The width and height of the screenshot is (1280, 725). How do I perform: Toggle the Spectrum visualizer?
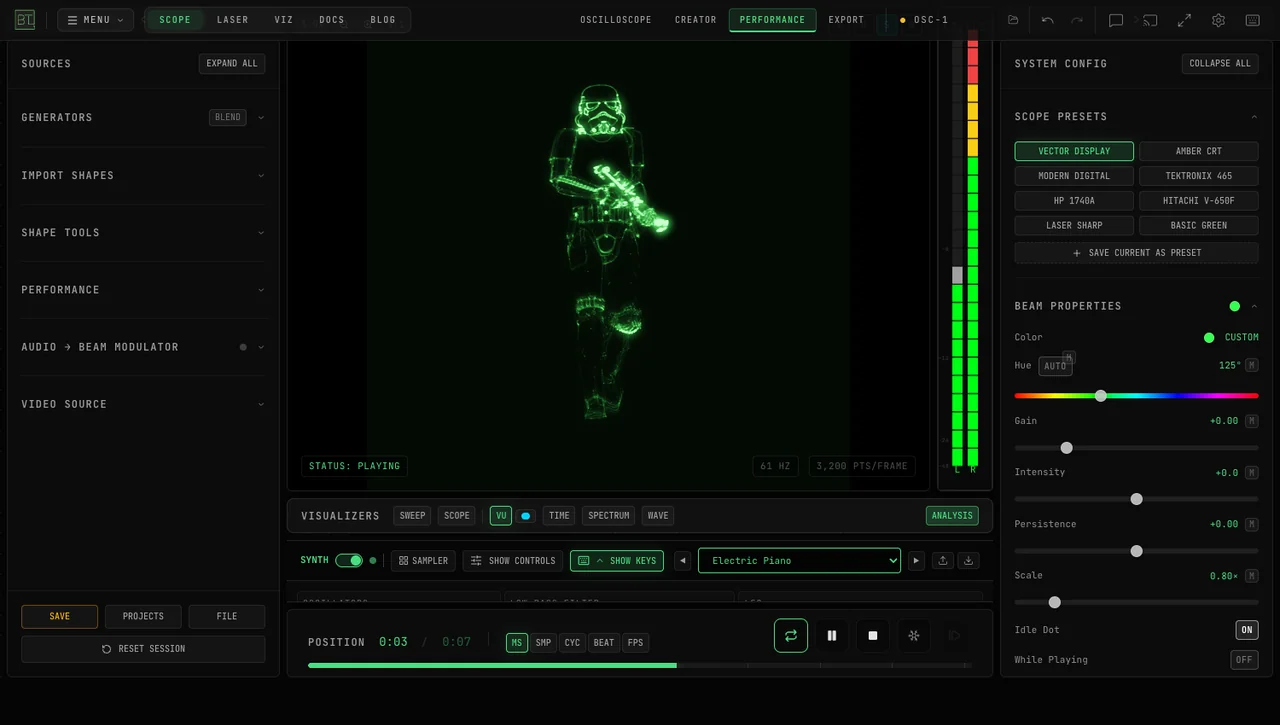(608, 516)
